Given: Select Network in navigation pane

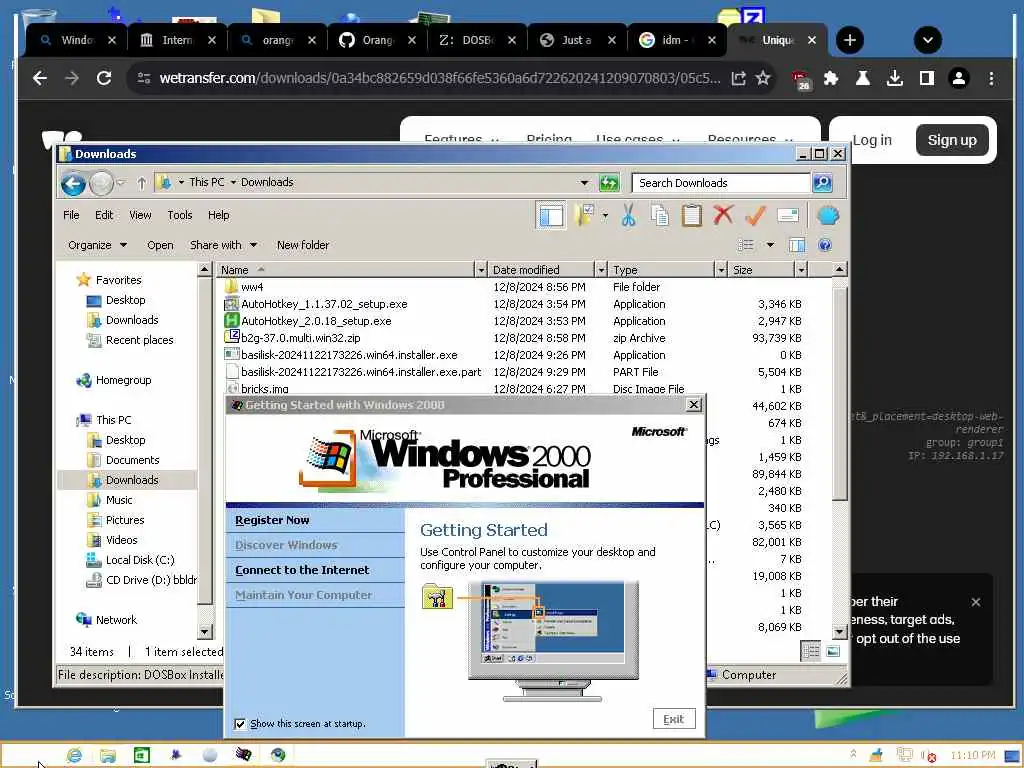Looking at the screenshot, I should pos(116,620).
